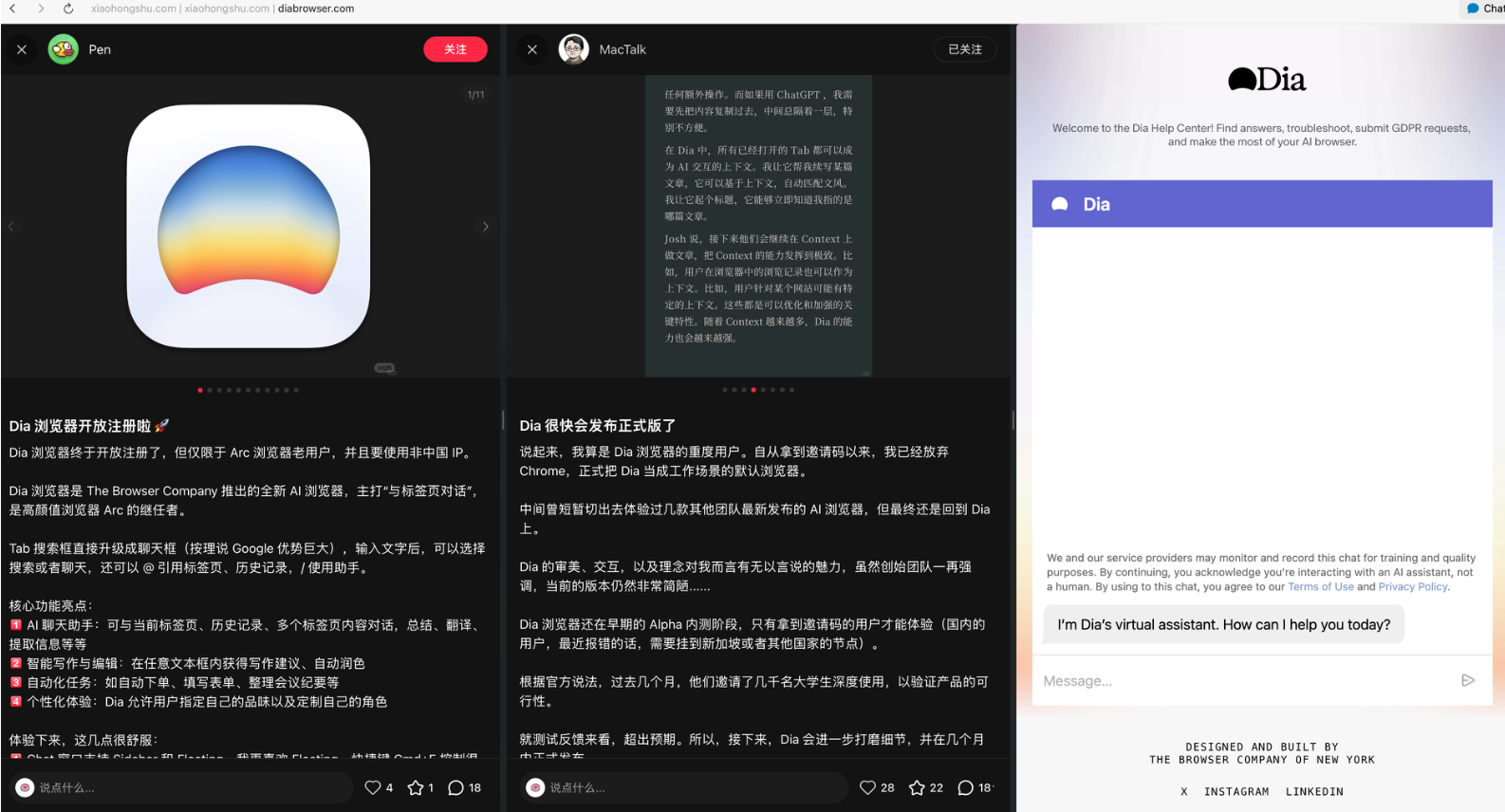This screenshot has height=812, width=1505.
Task: Toggle the 已关注 following button for MacTalk
Action: click(x=965, y=49)
